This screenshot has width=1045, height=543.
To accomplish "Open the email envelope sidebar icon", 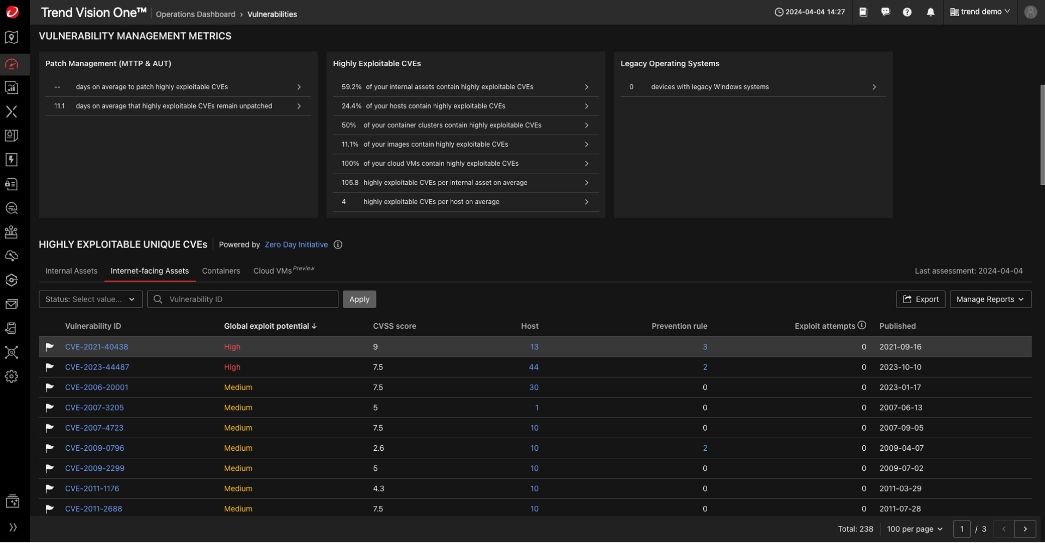I will 12,304.
